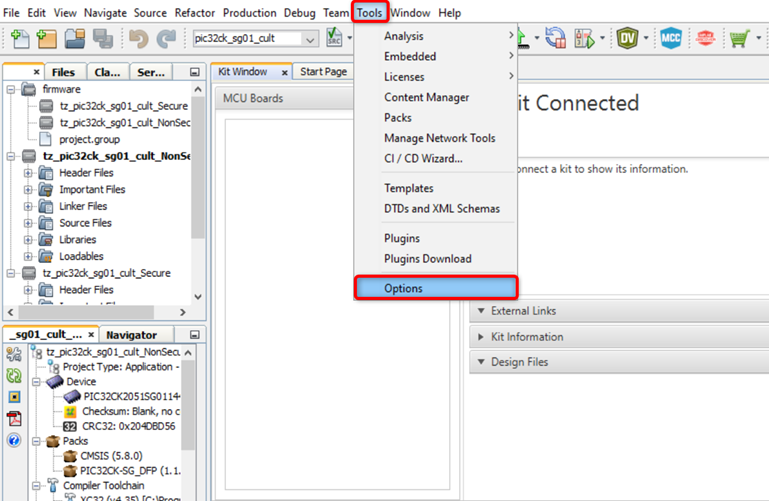Expand the Source Files folder

[x=28, y=223]
